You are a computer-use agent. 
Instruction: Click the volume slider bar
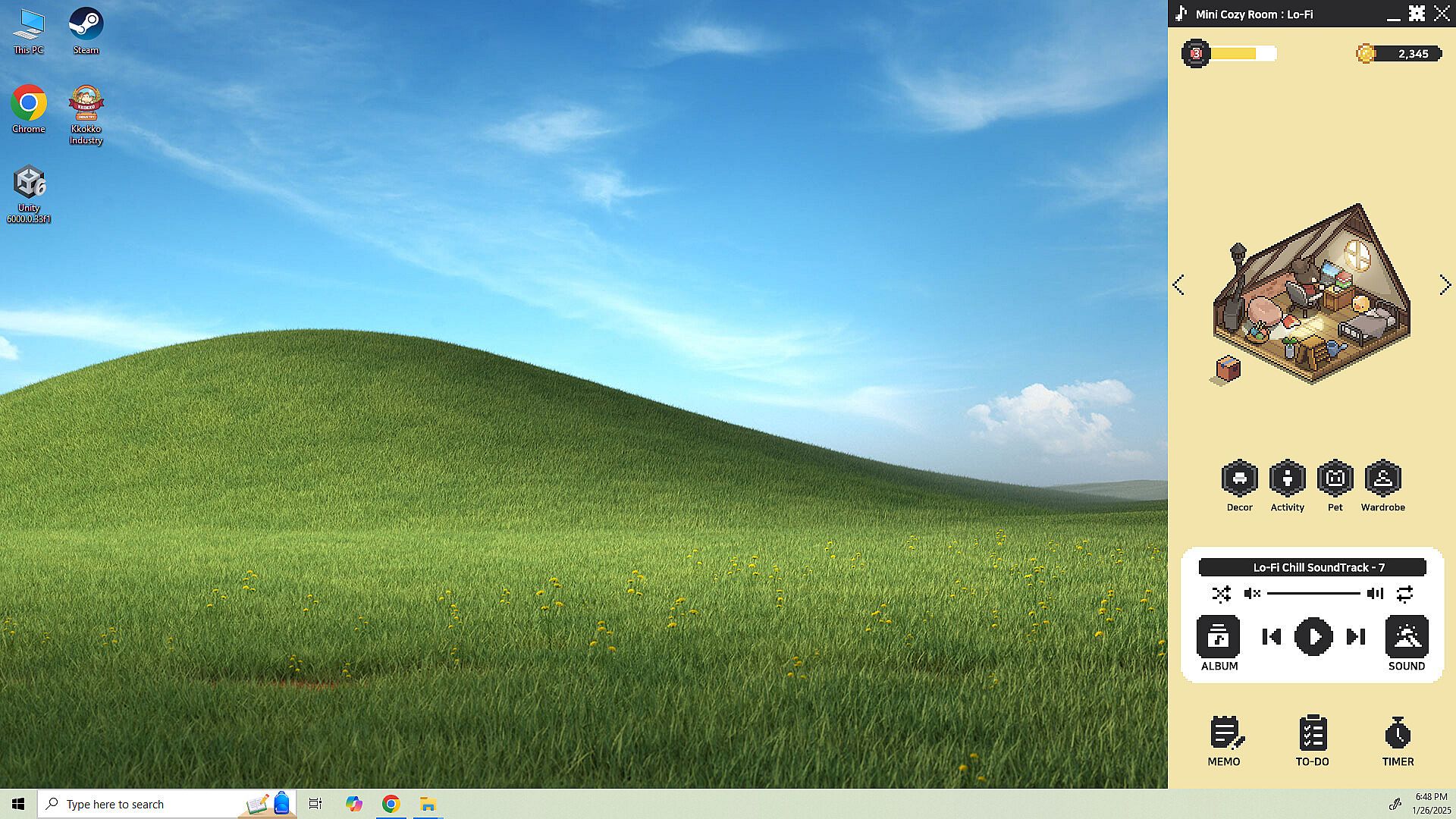(x=1313, y=594)
